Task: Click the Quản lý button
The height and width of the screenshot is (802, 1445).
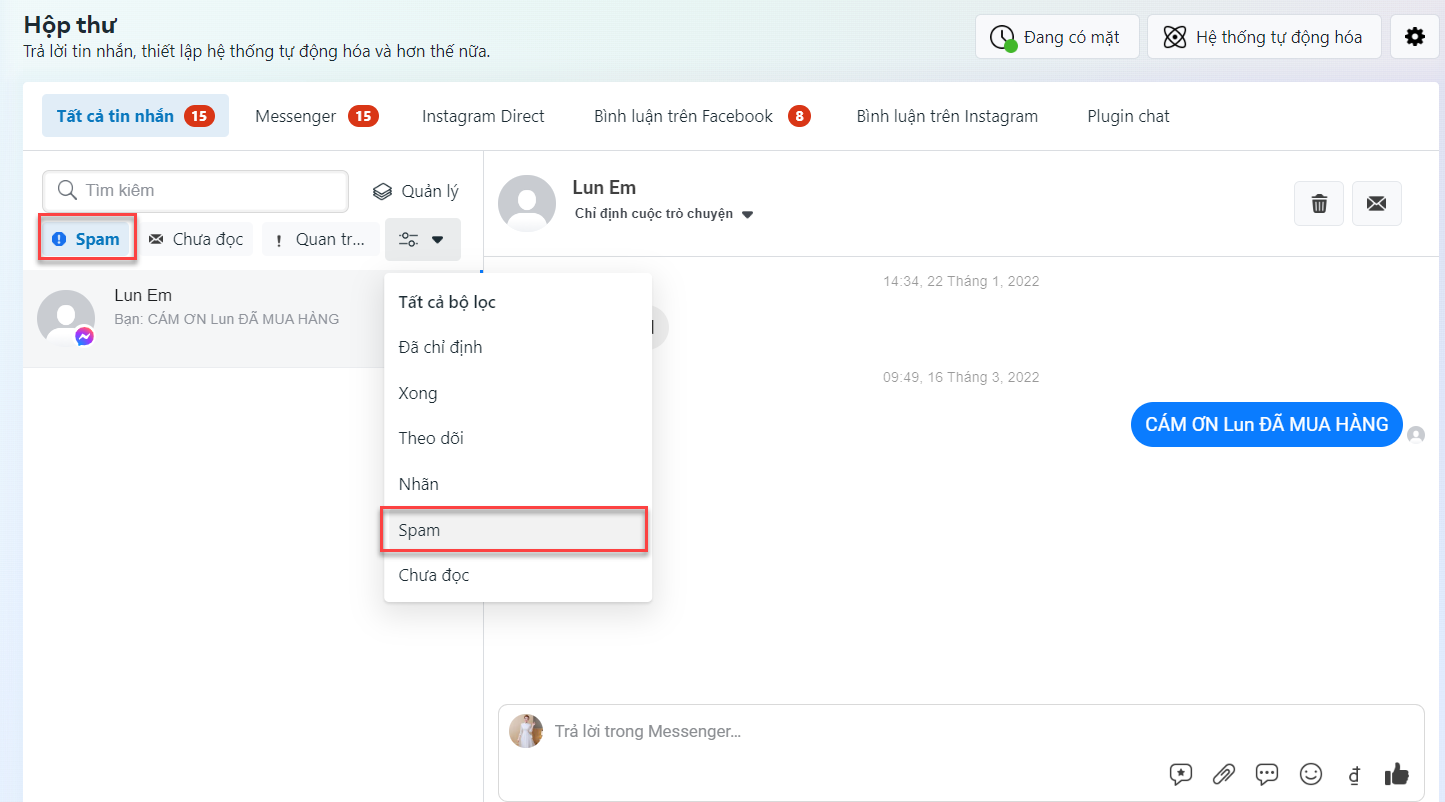Action: [x=416, y=191]
